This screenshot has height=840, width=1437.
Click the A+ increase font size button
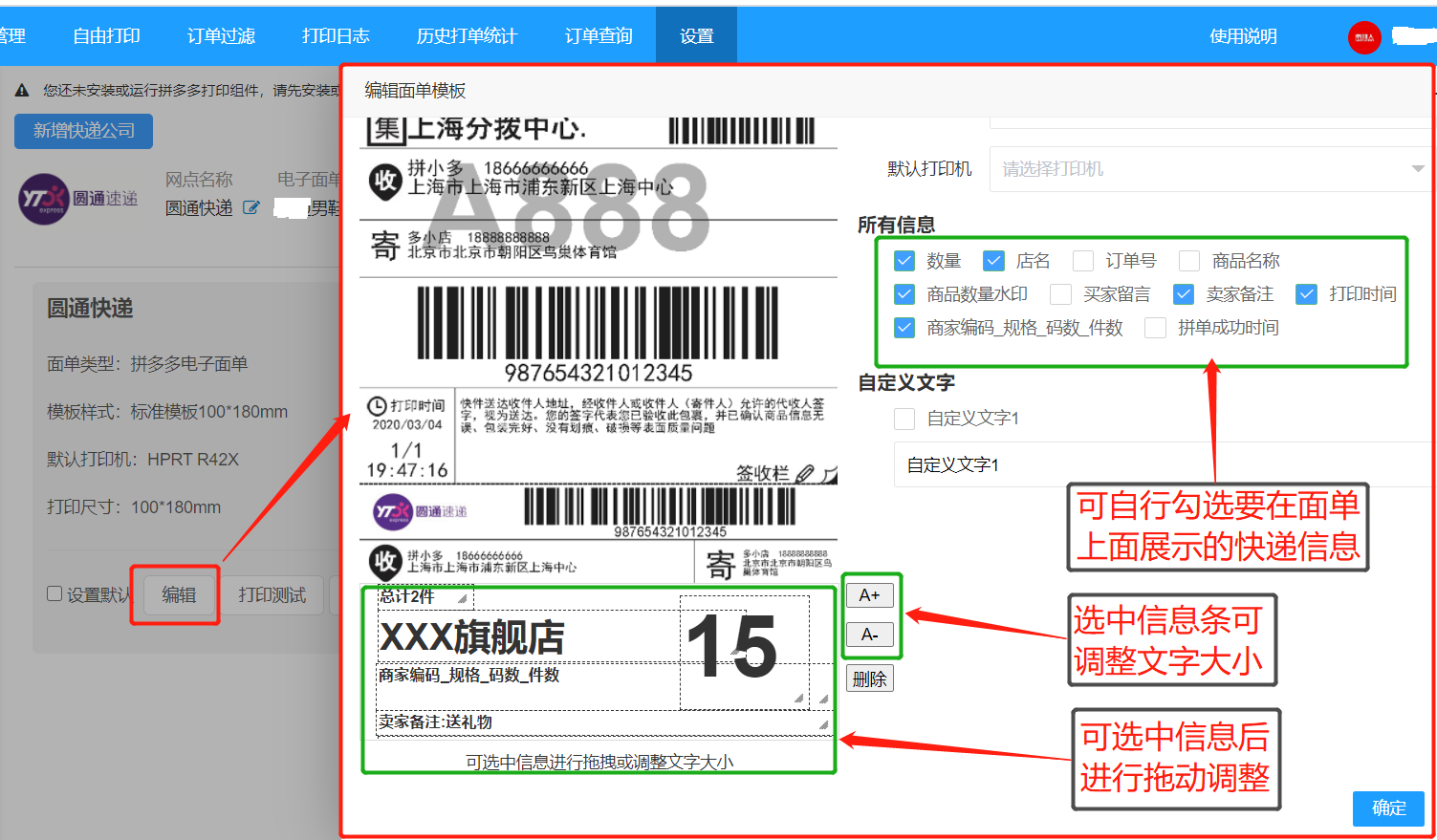[869, 595]
